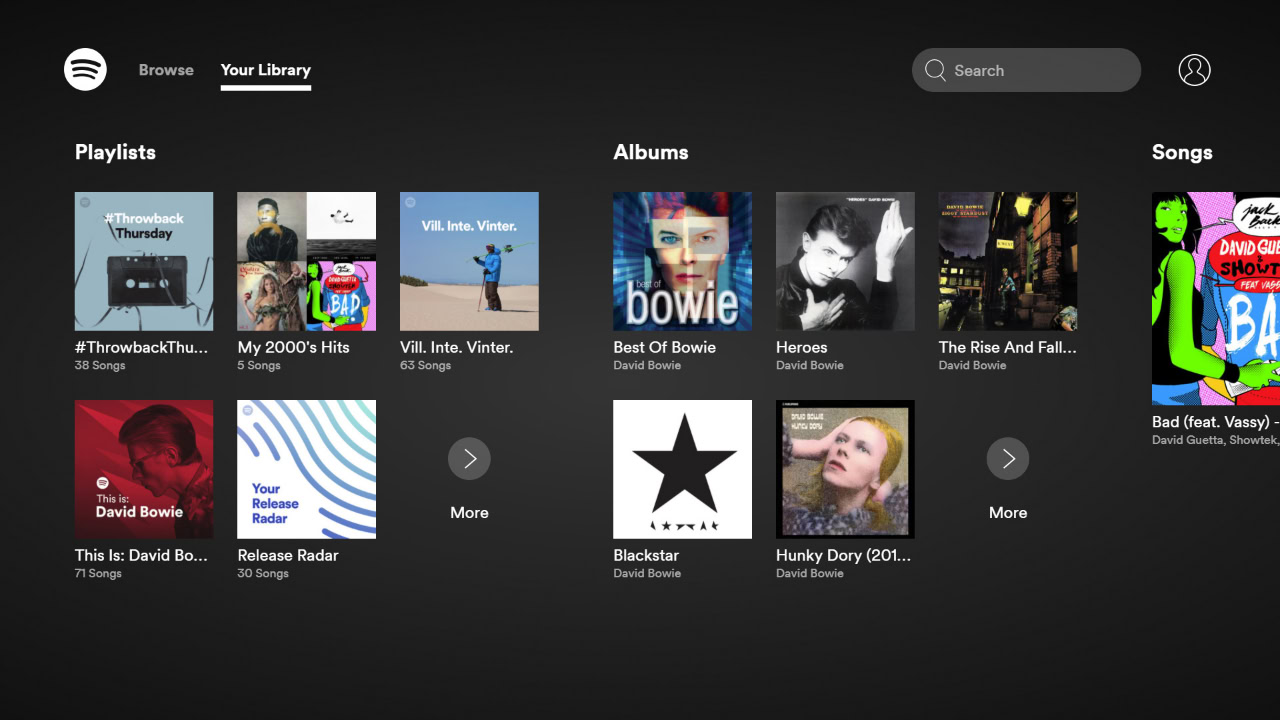Click the Best Of Bowie title
This screenshot has width=1280, height=720.
click(665, 348)
